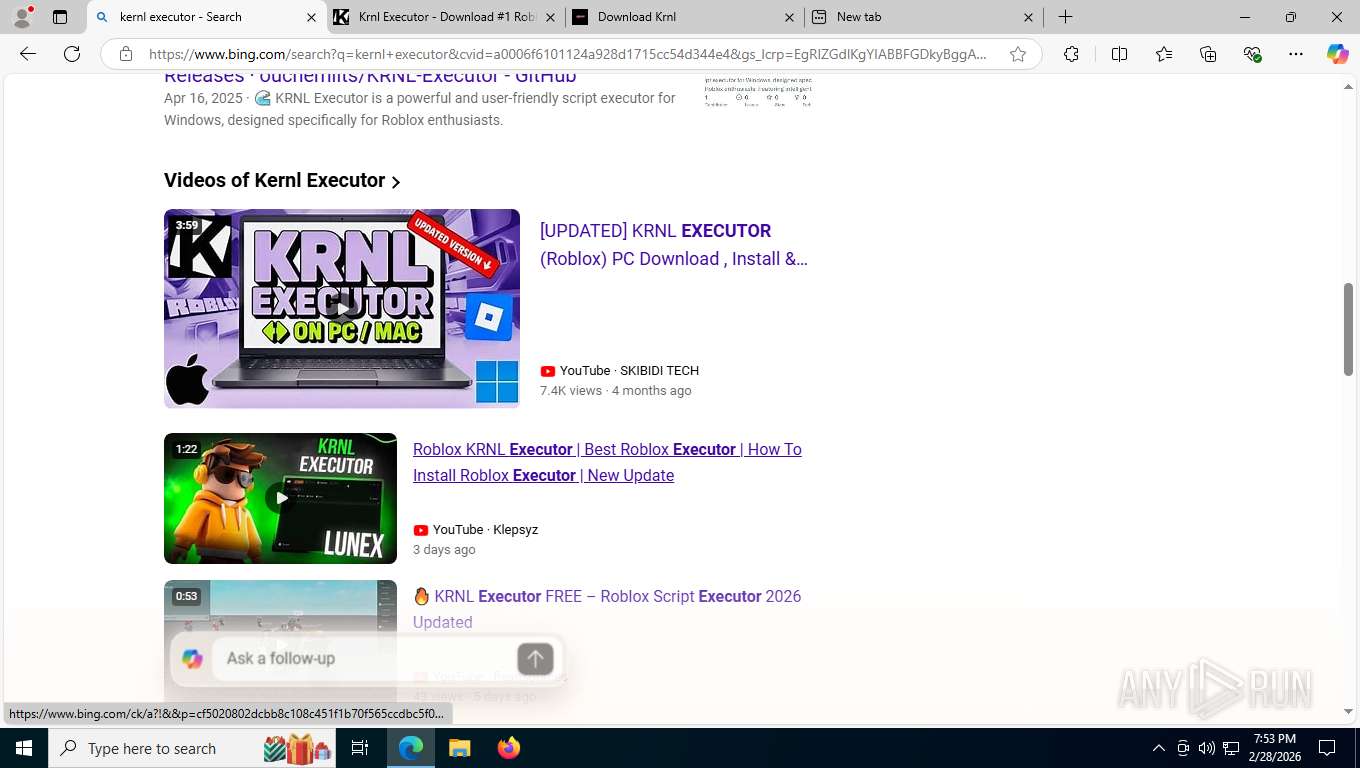Open [UPDATED] KRNL EXECUTOR video link
Image resolution: width=1360 pixels, height=768 pixels.
(673, 245)
